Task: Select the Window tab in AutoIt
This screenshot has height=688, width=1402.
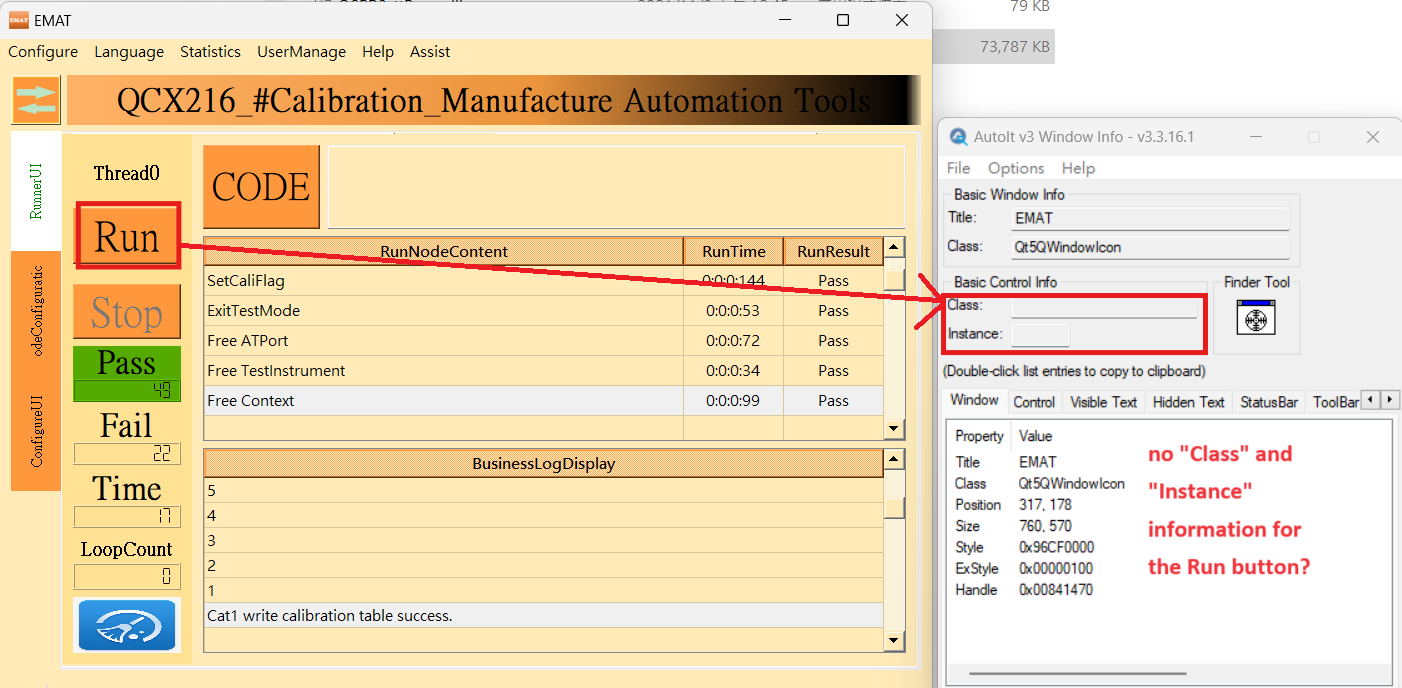Action: pos(974,400)
